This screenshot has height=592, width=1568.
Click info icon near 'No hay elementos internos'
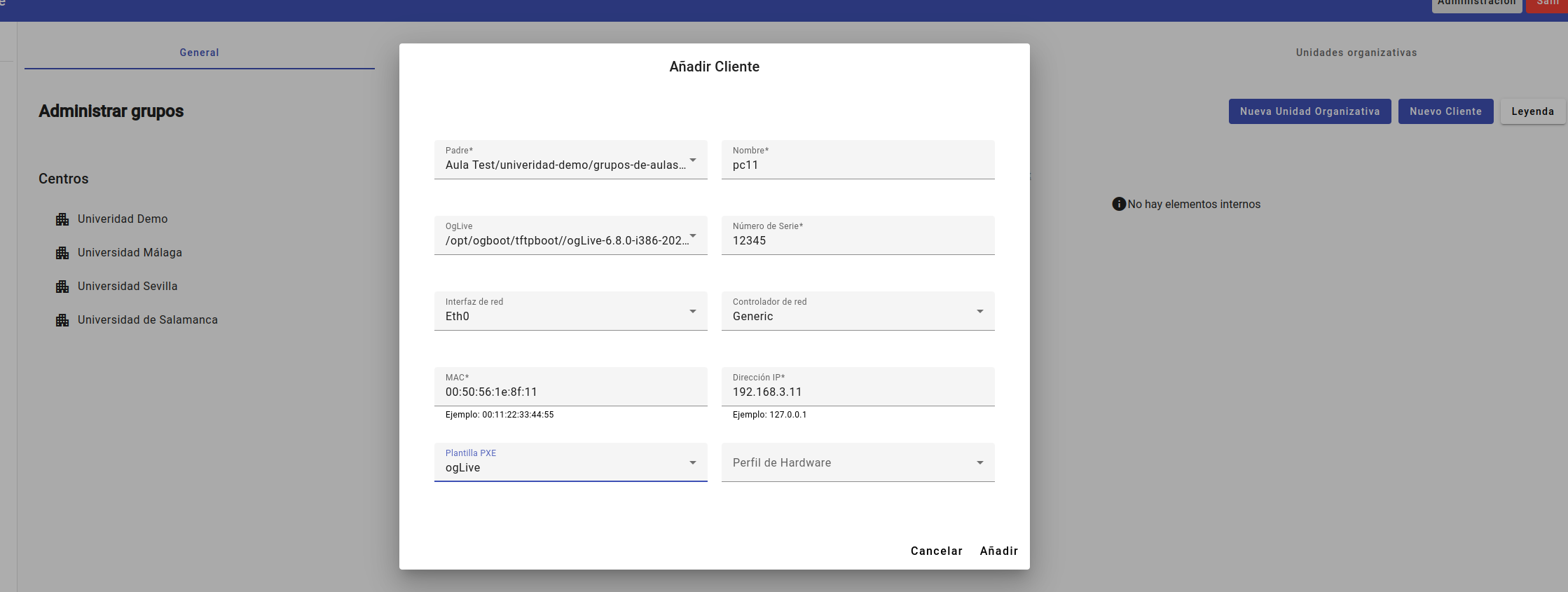pos(1119,204)
